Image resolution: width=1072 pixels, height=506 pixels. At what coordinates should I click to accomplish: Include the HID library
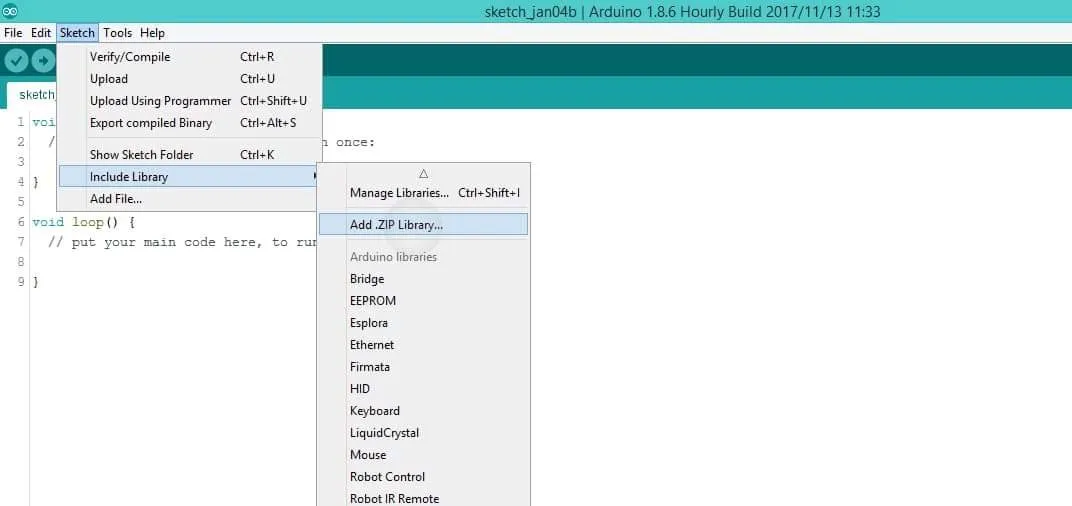coord(424,389)
